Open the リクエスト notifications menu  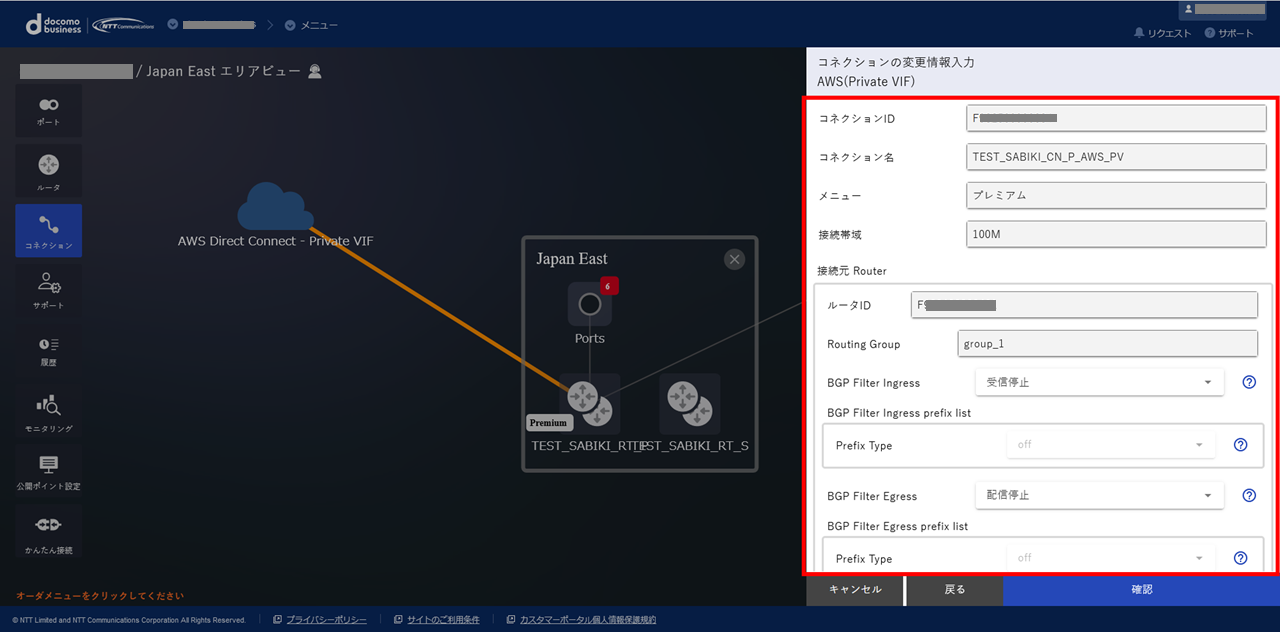coord(1162,33)
